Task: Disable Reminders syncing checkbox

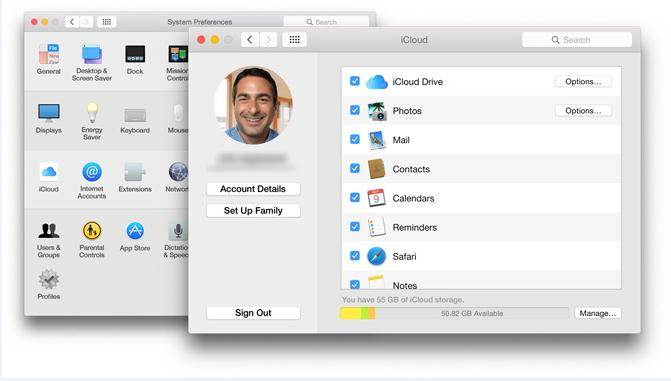Action: pyautogui.click(x=355, y=226)
